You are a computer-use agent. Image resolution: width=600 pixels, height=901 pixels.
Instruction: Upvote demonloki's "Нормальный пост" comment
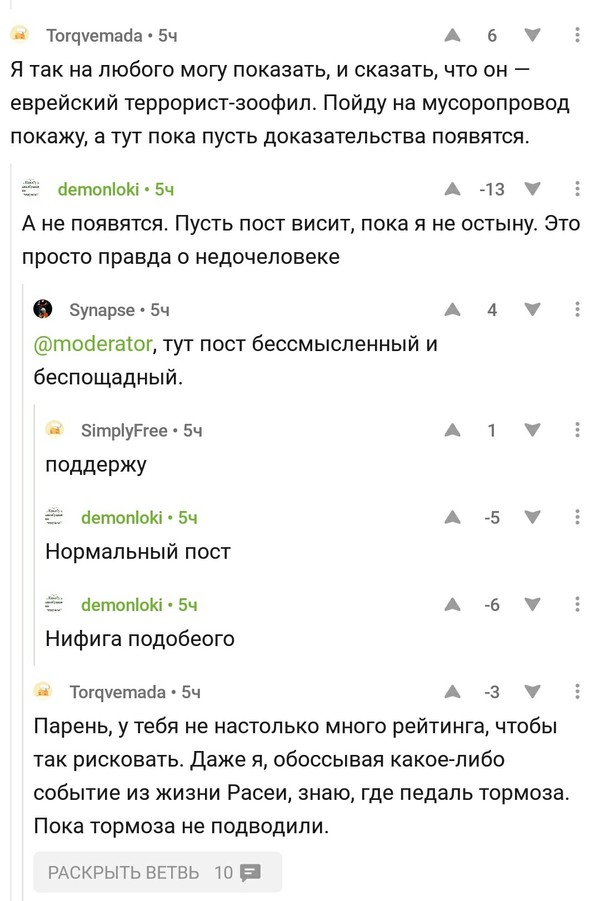pos(452,518)
